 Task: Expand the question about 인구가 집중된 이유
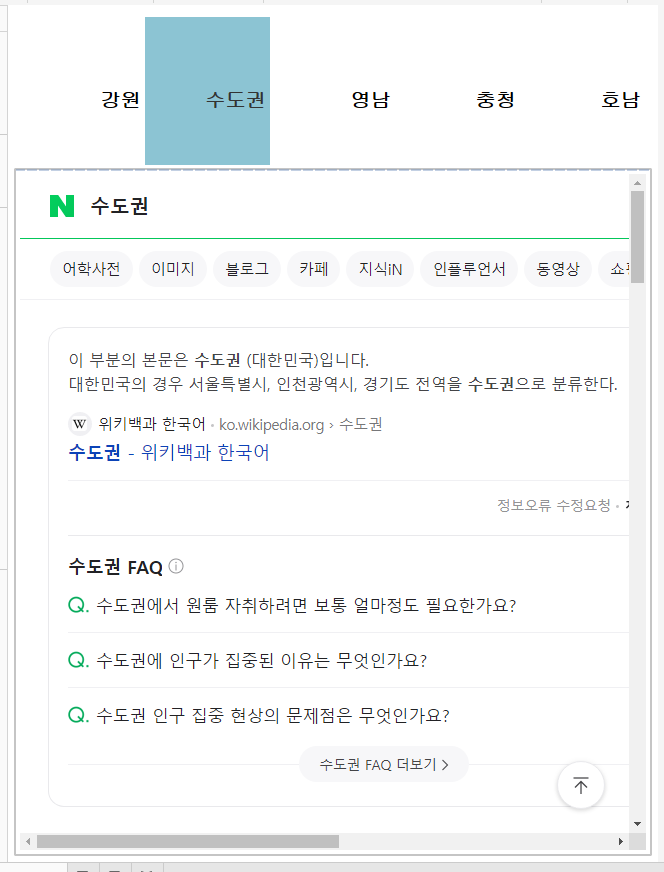pos(261,661)
